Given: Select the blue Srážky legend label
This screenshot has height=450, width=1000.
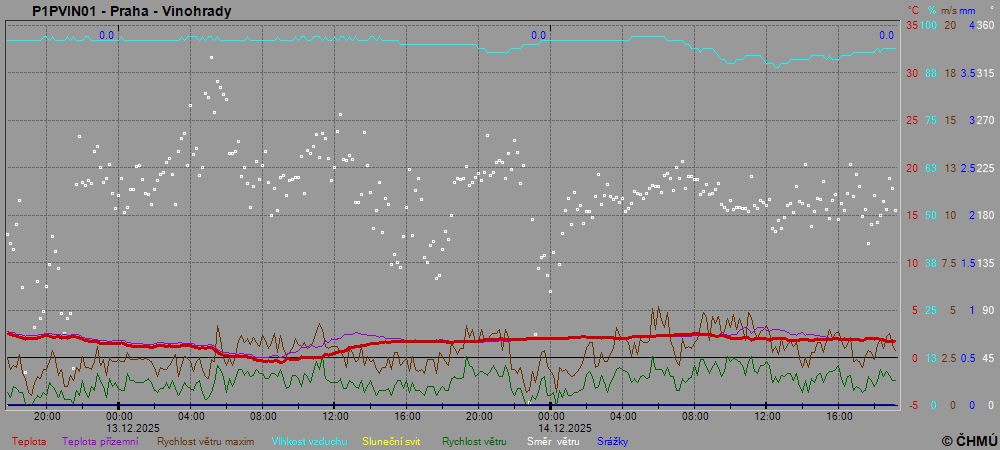Looking at the screenshot, I should click(613, 441).
